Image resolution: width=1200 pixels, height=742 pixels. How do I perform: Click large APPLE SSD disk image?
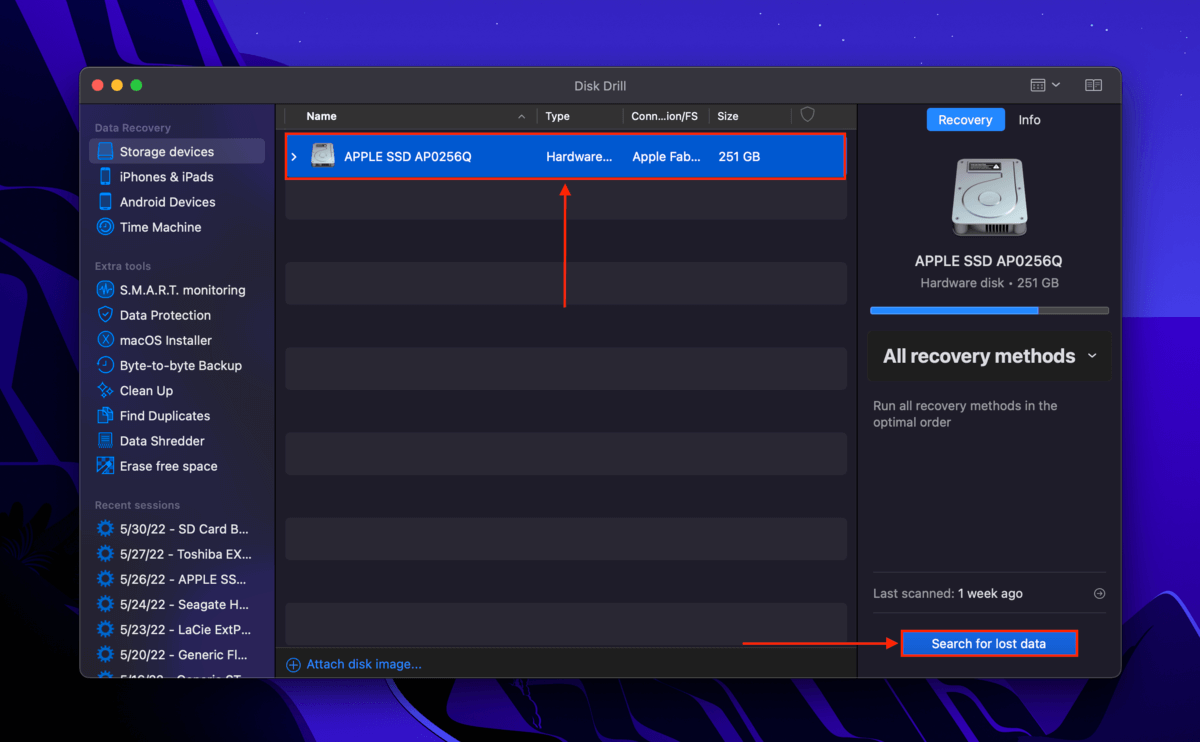pyautogui.click(x=988, y=199)
